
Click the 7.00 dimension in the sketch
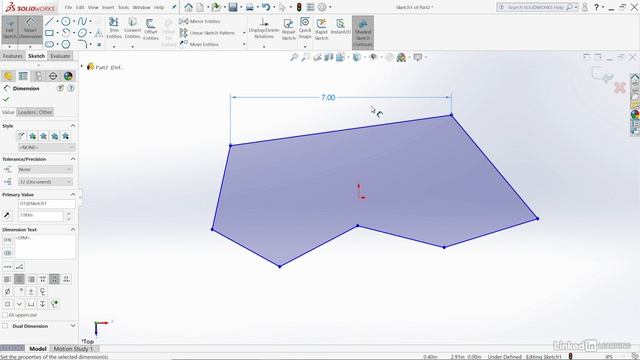pos(328,98)
